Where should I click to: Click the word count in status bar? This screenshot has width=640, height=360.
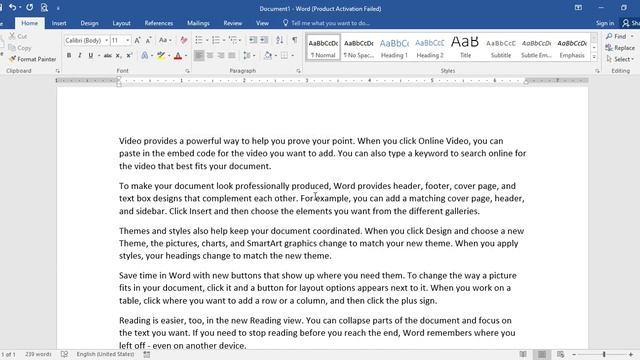[x=38, y=354]
